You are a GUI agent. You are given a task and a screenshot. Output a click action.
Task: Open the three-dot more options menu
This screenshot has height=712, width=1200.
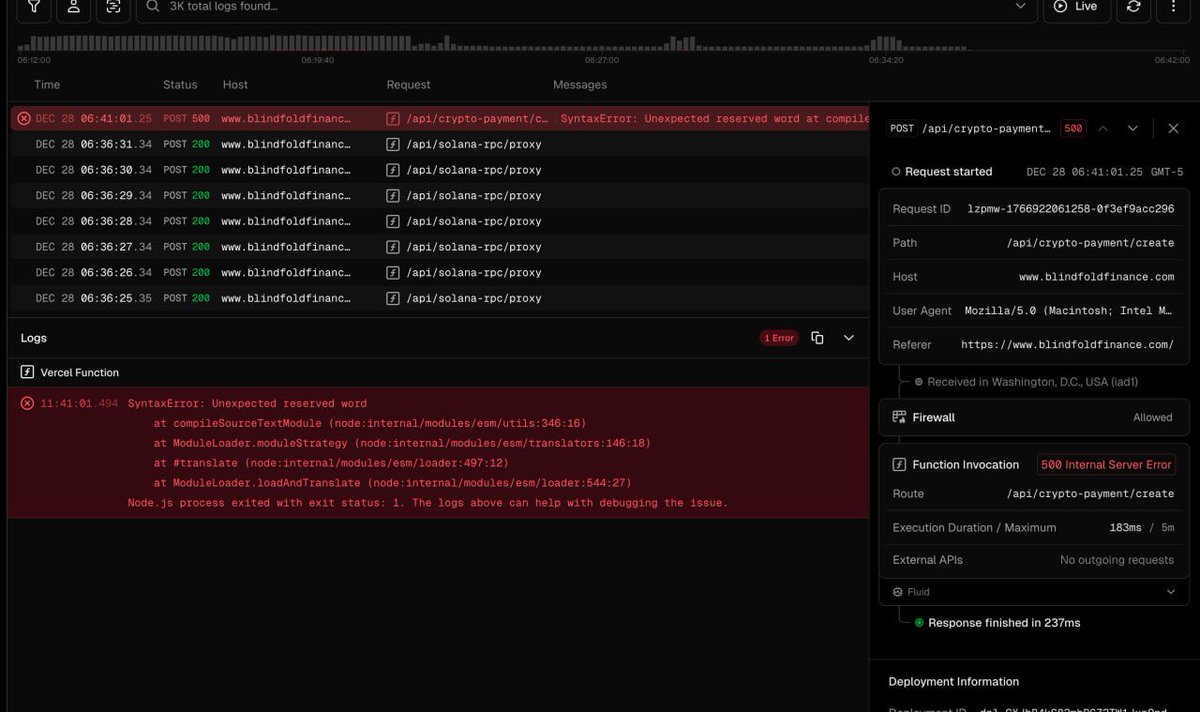1173,7
